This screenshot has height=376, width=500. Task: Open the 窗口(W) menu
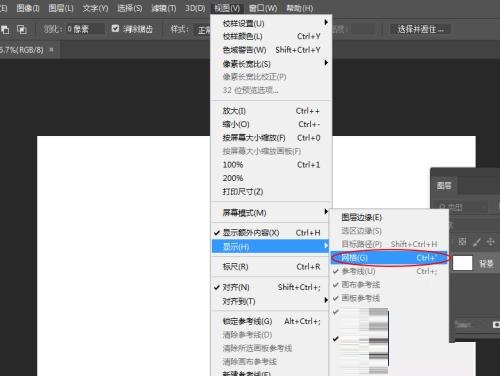coord(263,8)
